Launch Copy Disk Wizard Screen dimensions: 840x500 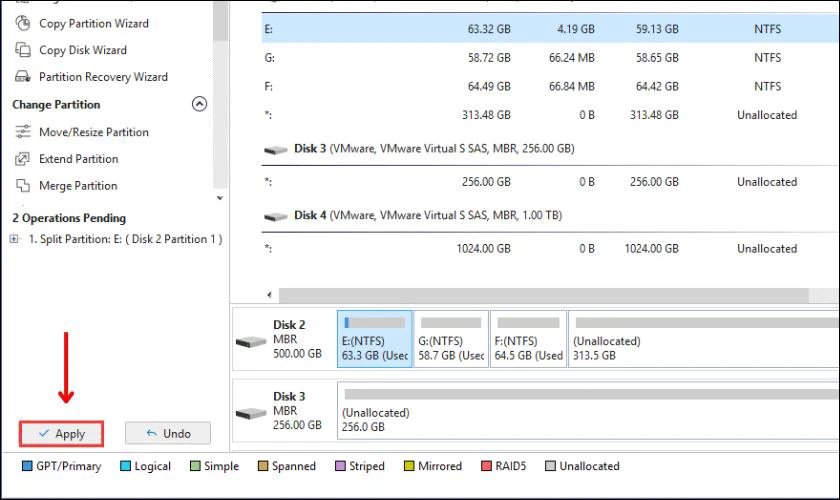(x=83, y=50)
